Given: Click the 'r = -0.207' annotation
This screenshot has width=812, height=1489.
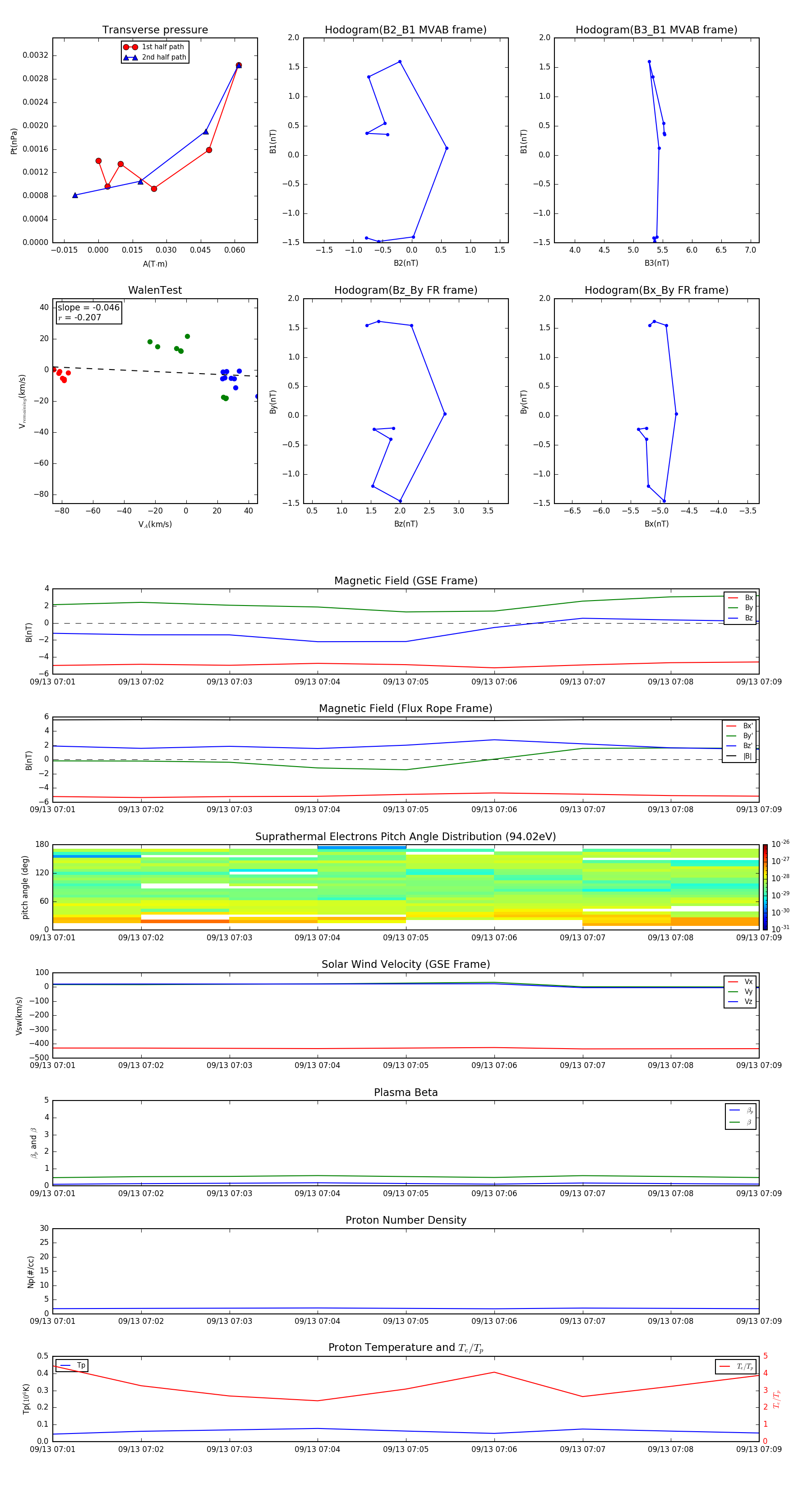Looking at the screenshot, I should 80,317.
